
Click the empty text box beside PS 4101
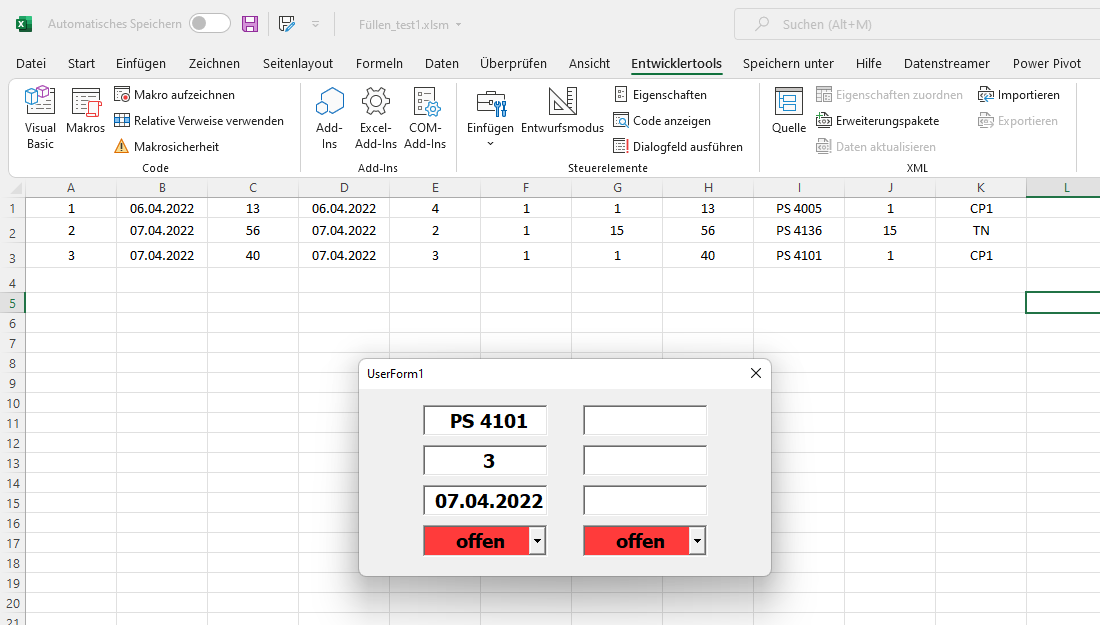pyautogui.click(x=645, y=420)
